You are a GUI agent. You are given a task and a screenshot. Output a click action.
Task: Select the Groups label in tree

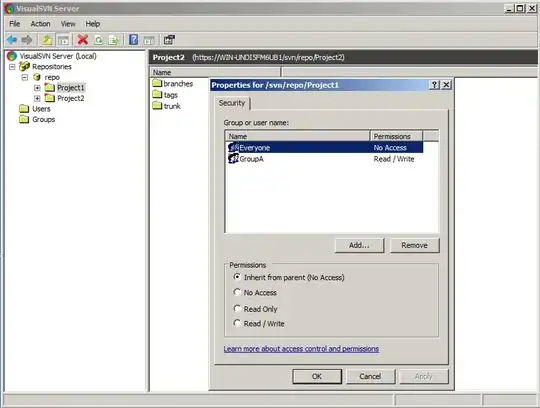(x=44, y=119)
